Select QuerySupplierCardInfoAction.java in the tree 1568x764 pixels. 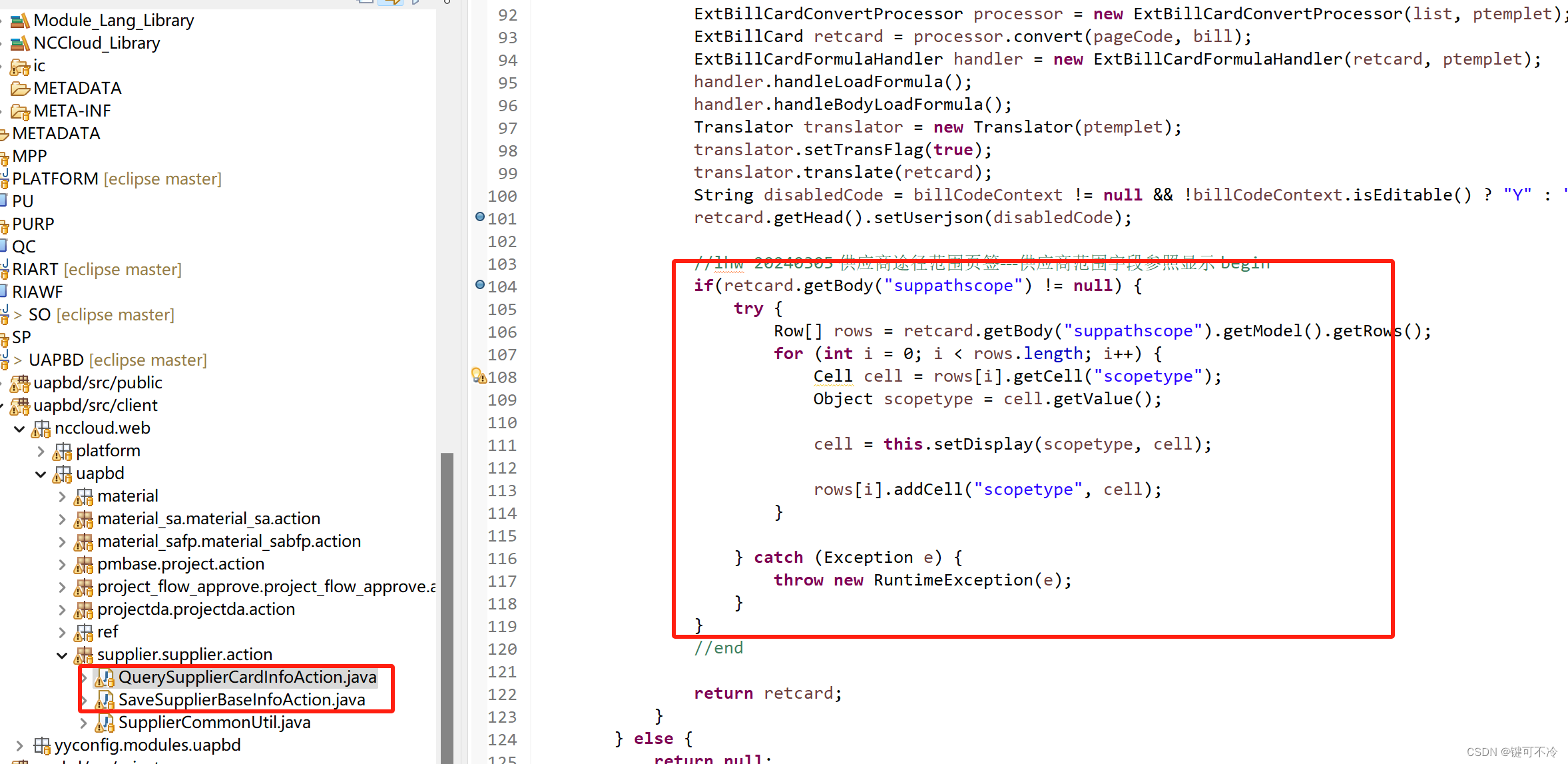(x=247, y=677)
